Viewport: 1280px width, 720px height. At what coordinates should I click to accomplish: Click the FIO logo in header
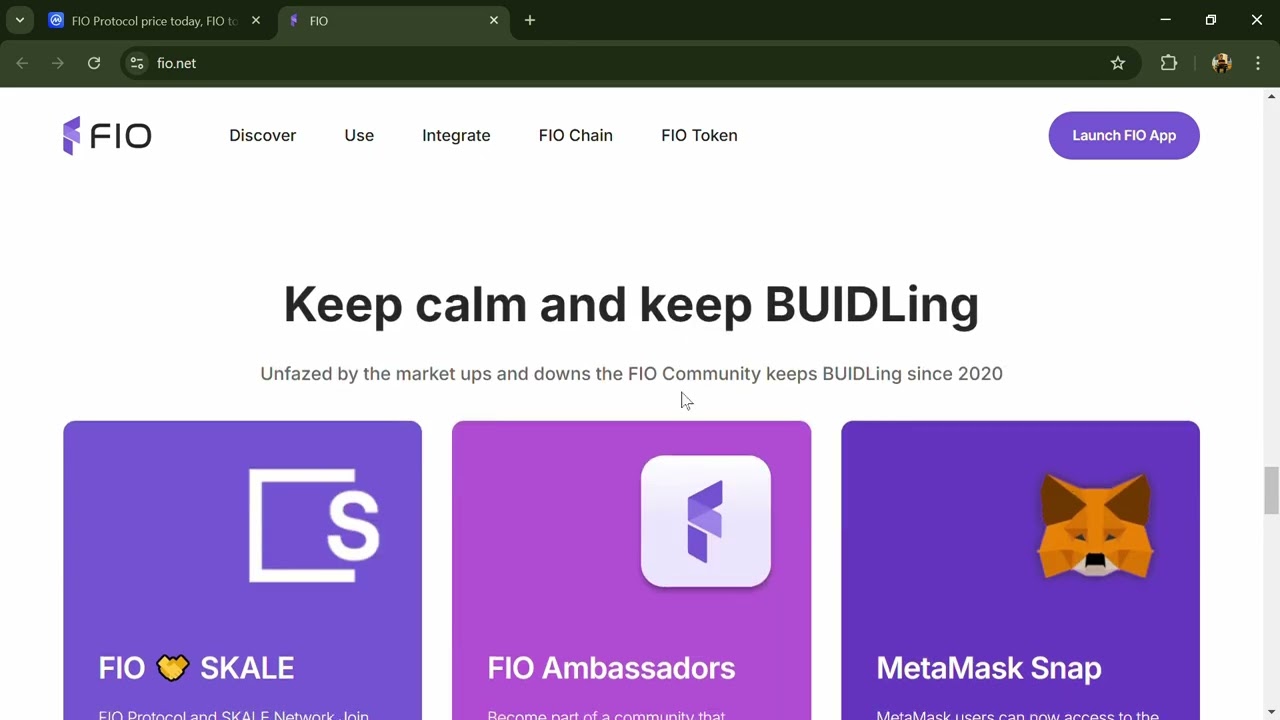click(x=107, y=135)
